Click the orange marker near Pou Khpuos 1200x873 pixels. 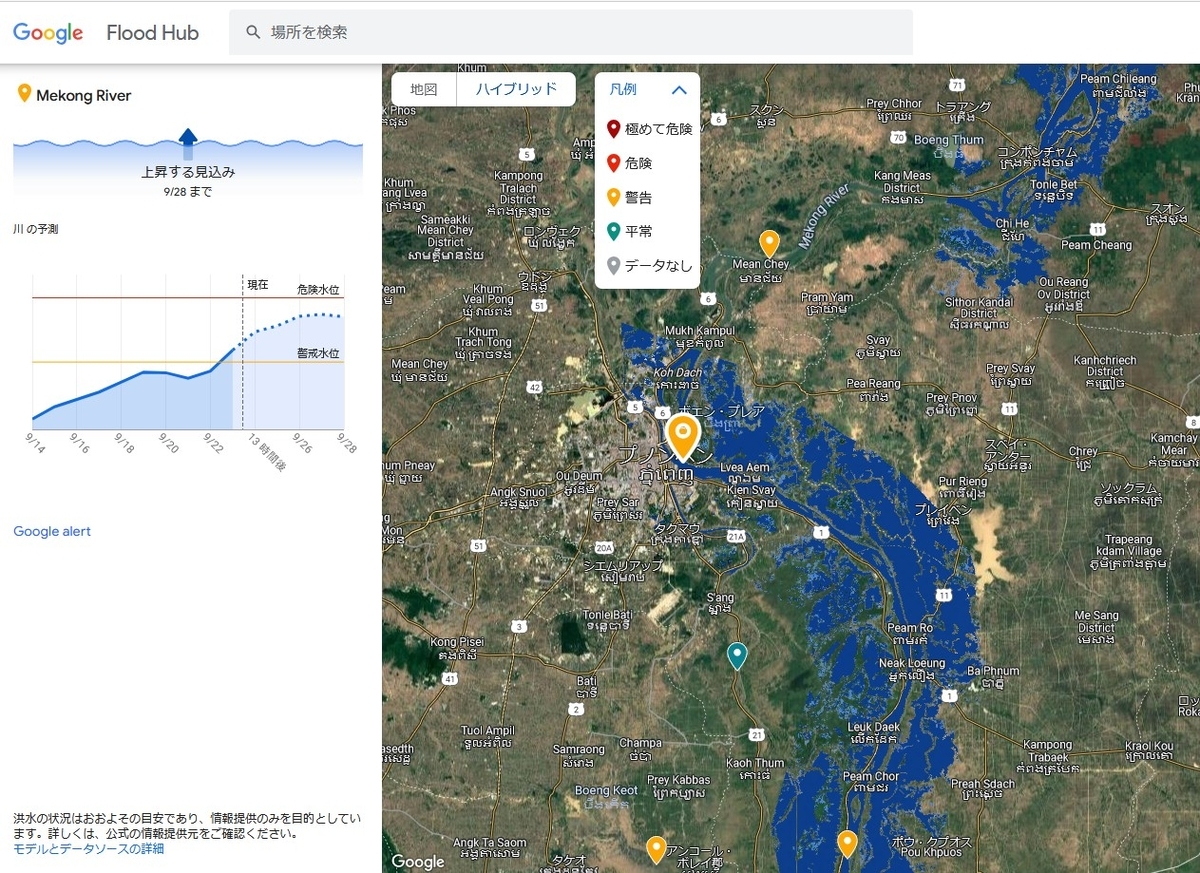pos(847,844)
